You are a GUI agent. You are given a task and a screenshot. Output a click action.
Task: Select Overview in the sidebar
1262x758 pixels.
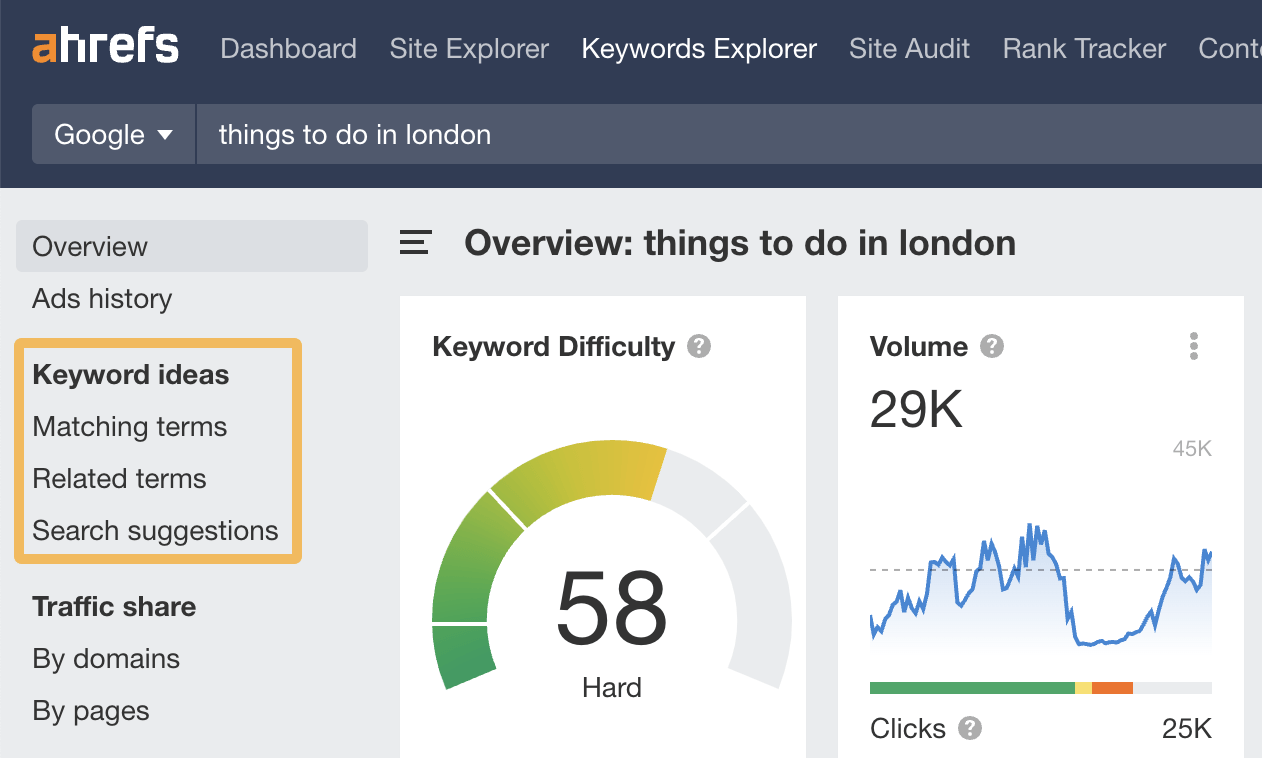pos(90,246)
